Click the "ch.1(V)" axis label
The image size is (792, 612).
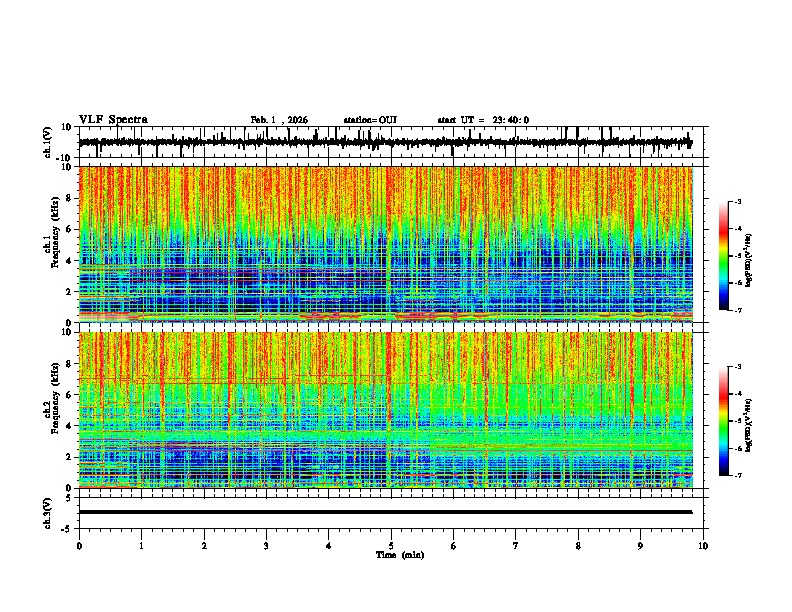pos(48,142)
